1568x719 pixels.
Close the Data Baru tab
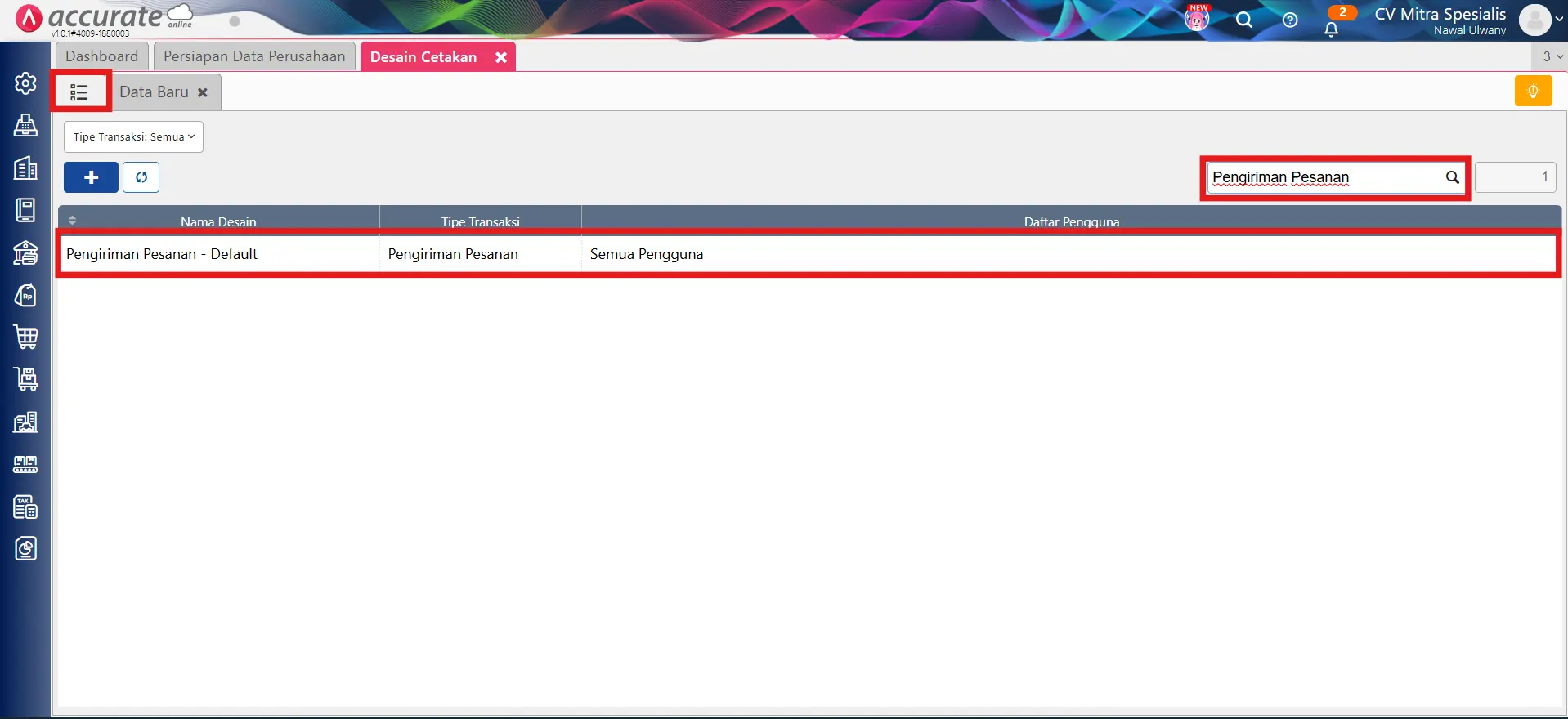point(203,93)
